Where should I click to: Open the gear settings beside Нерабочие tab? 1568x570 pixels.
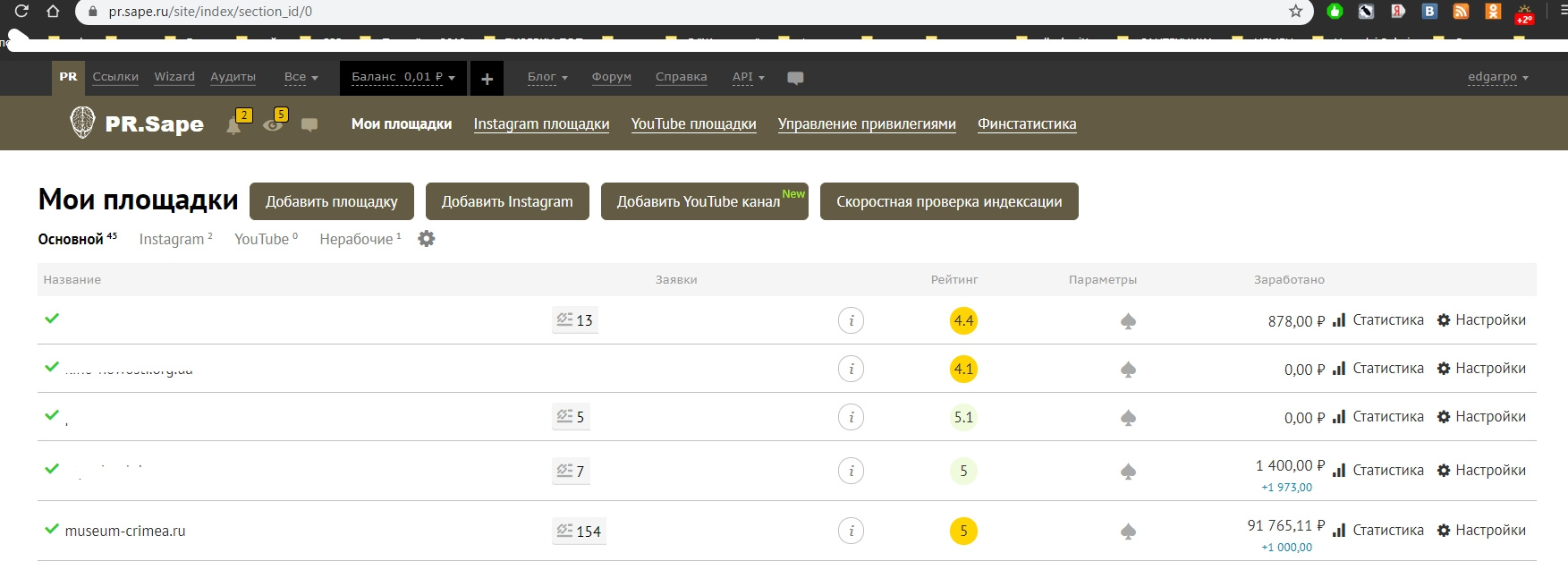click(x=427, y=239)
